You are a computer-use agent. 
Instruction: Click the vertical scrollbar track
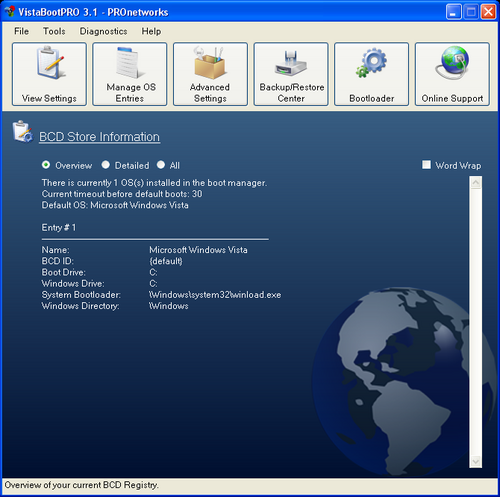[476, 322]
